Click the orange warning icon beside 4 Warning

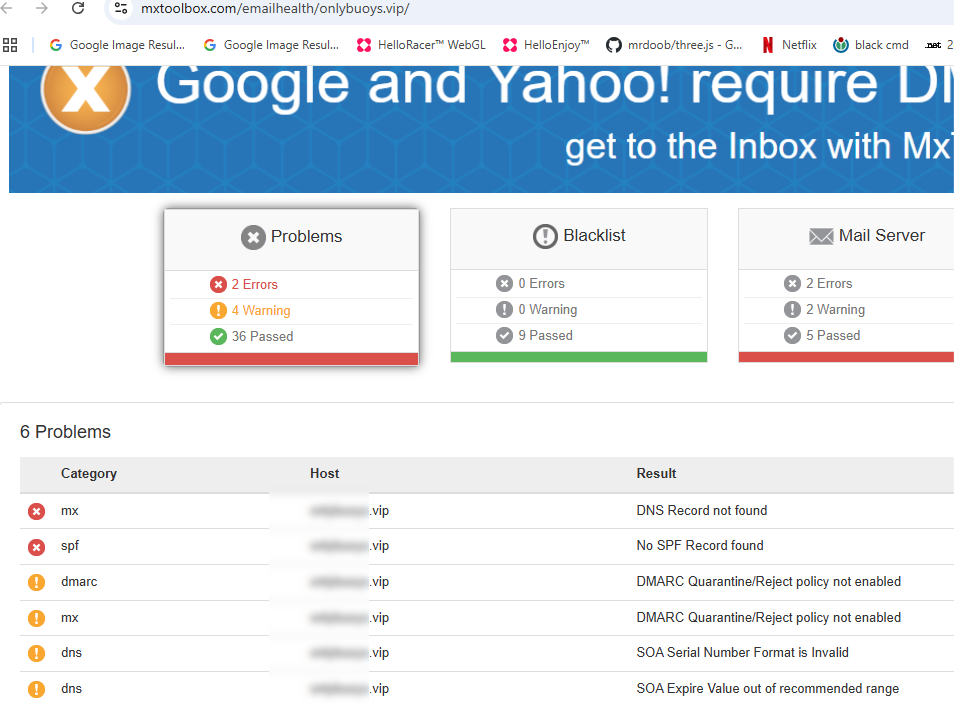pos(218,310)
